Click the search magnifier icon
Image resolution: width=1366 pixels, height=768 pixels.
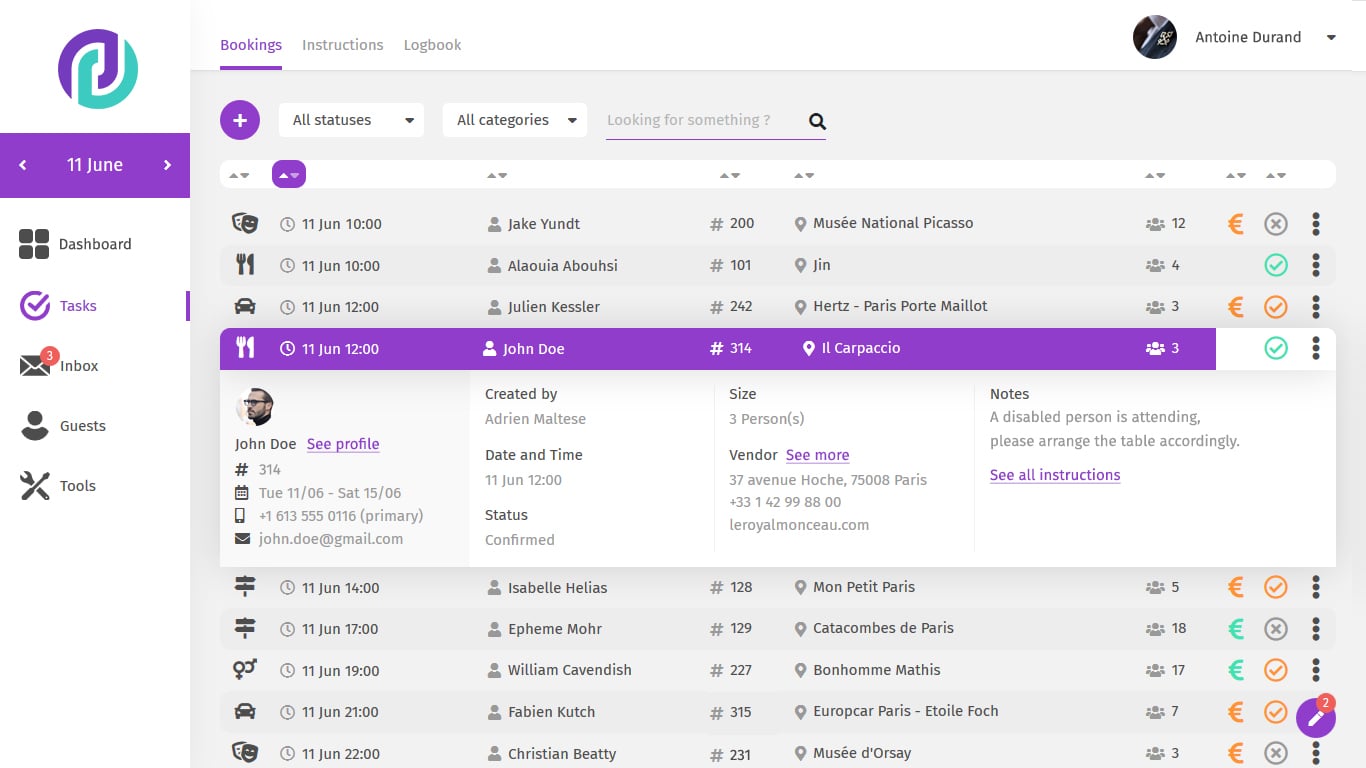click(x=817, y=121)
